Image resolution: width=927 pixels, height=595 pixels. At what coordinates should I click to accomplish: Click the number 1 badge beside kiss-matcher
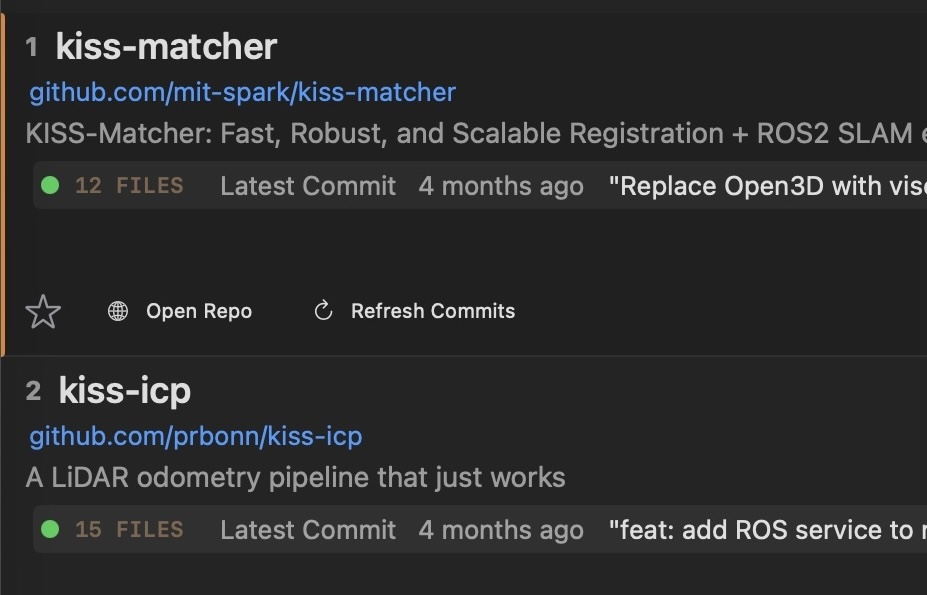click(x=31, y=46)
